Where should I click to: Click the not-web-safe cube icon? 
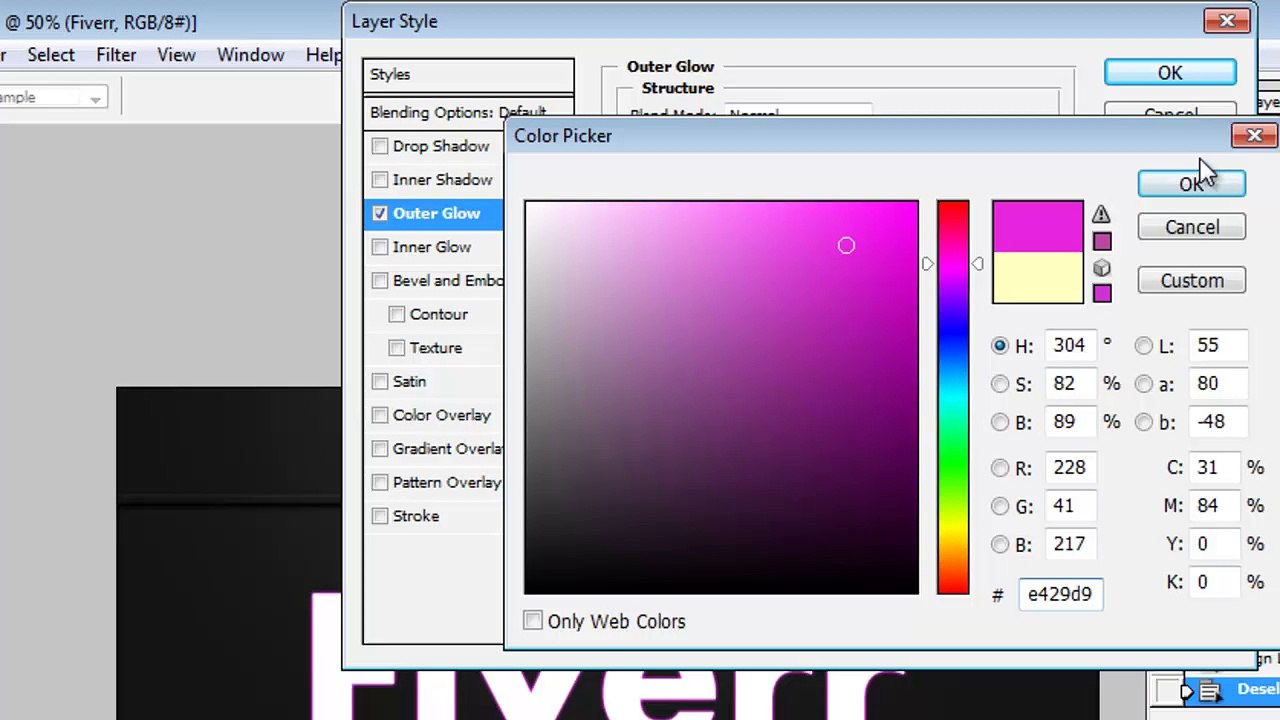click(x=1101, y=268)
